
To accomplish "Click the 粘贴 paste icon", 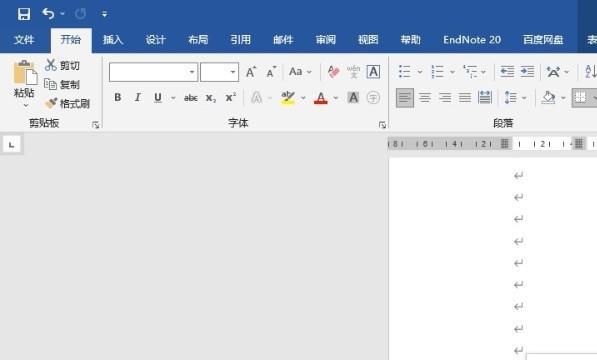I will [x=25, y=72].
